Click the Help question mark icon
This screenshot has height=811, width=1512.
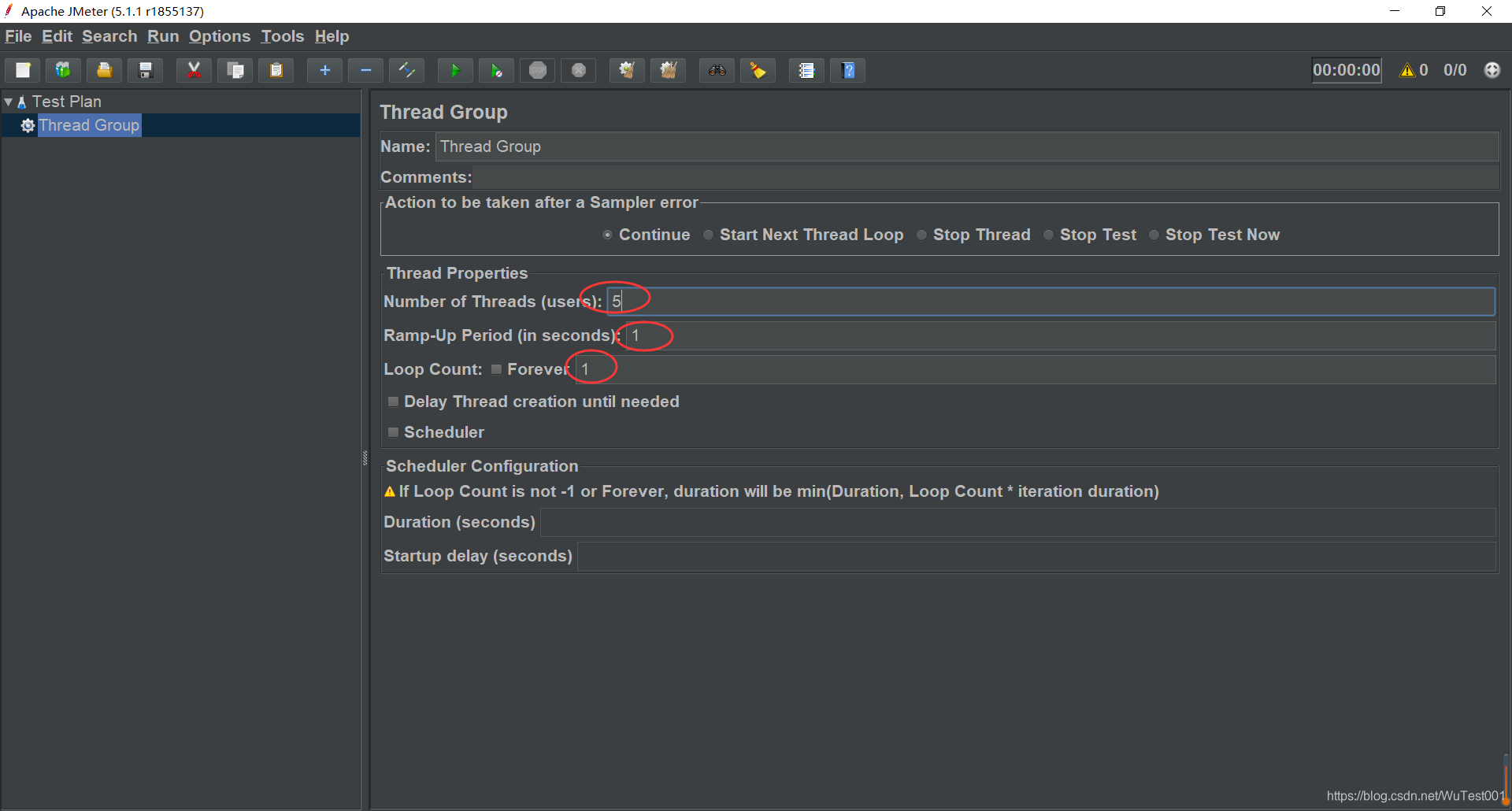(x=848, y=70)
